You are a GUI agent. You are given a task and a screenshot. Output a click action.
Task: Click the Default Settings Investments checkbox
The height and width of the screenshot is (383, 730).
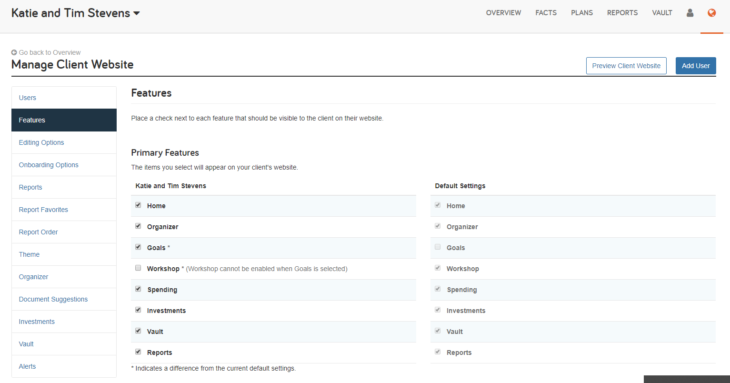point(438,310)
